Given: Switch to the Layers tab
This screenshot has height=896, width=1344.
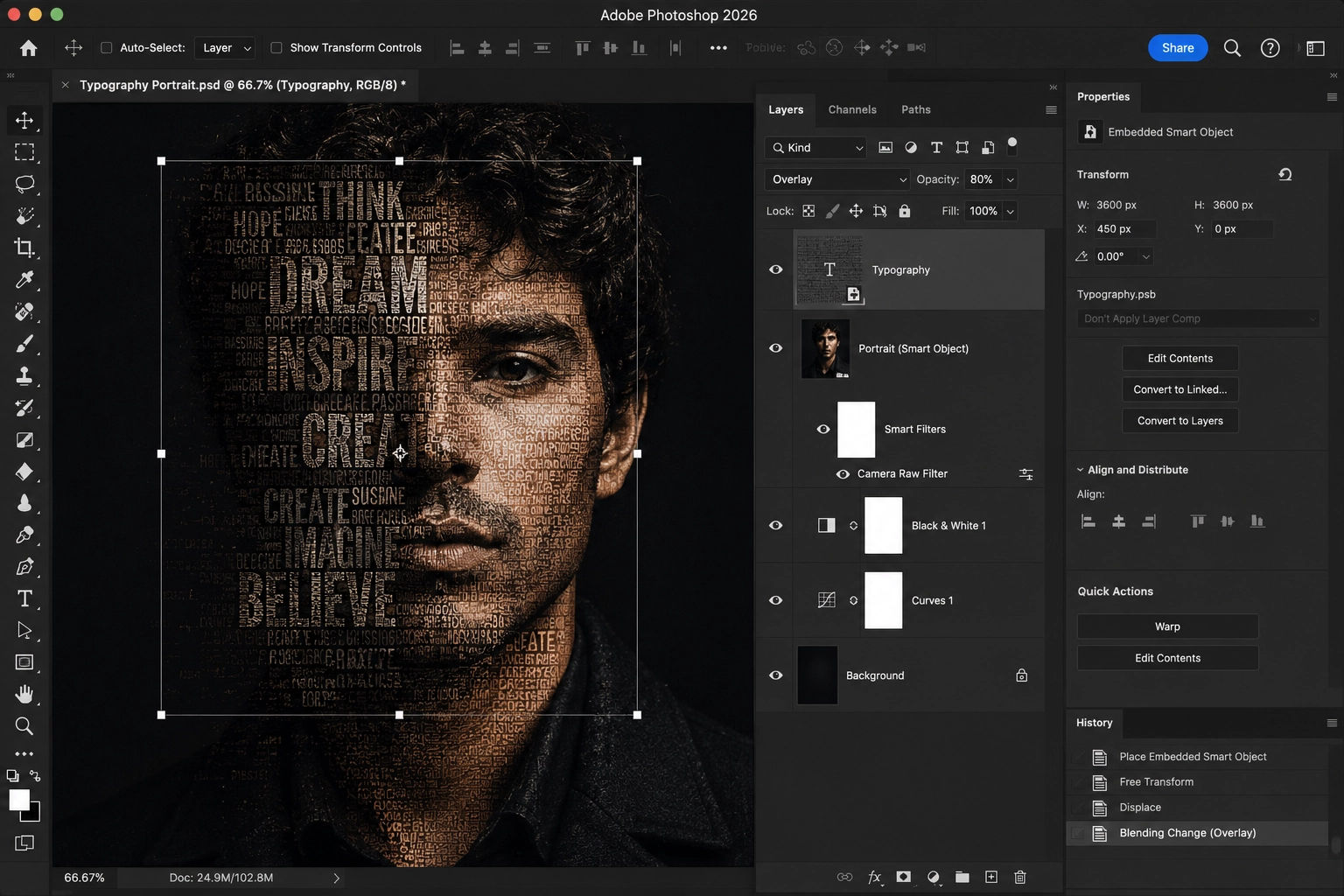Looking at the screenshot, I should pos(786,109).
